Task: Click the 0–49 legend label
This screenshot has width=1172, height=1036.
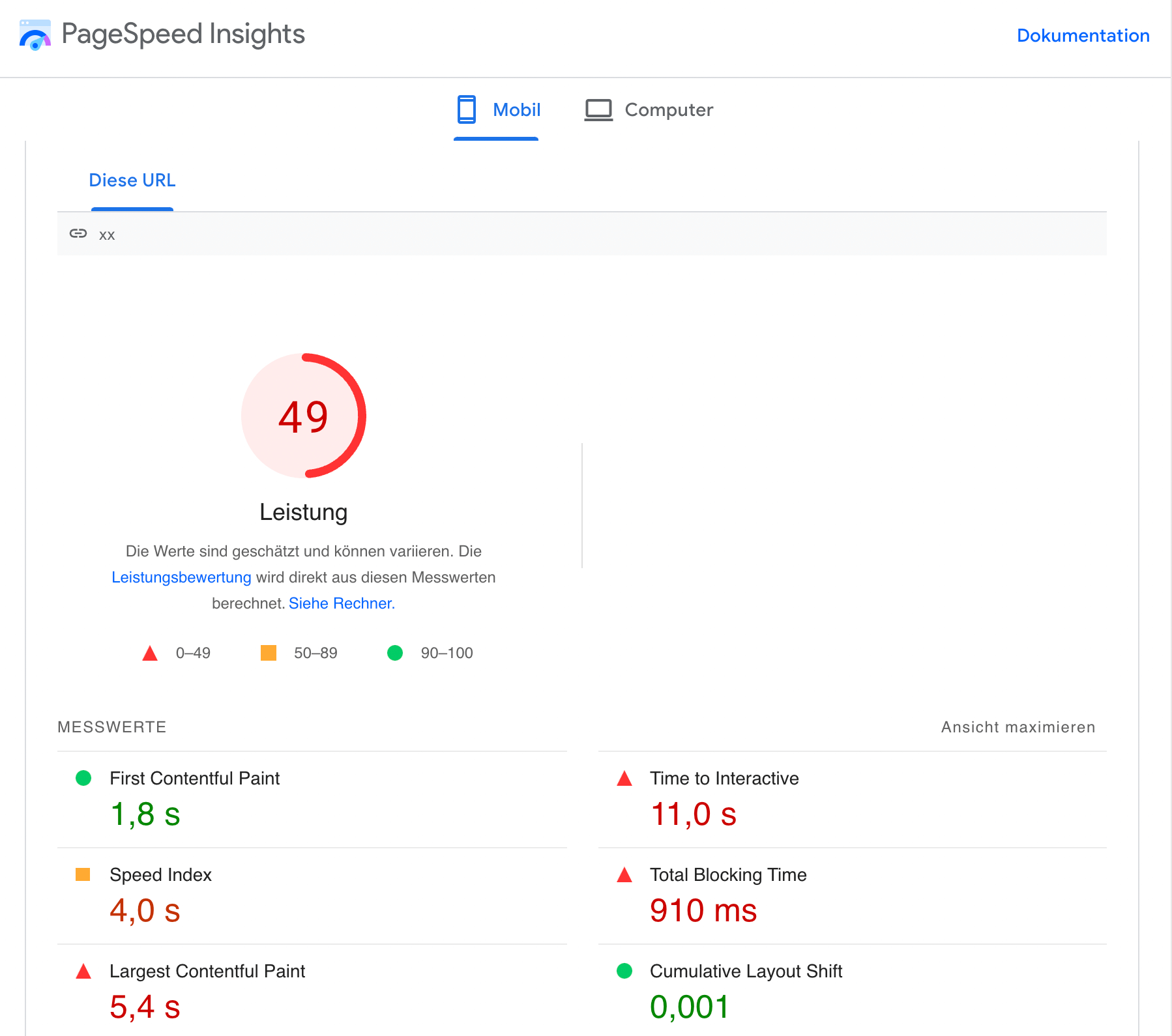Action: point(193,653)
